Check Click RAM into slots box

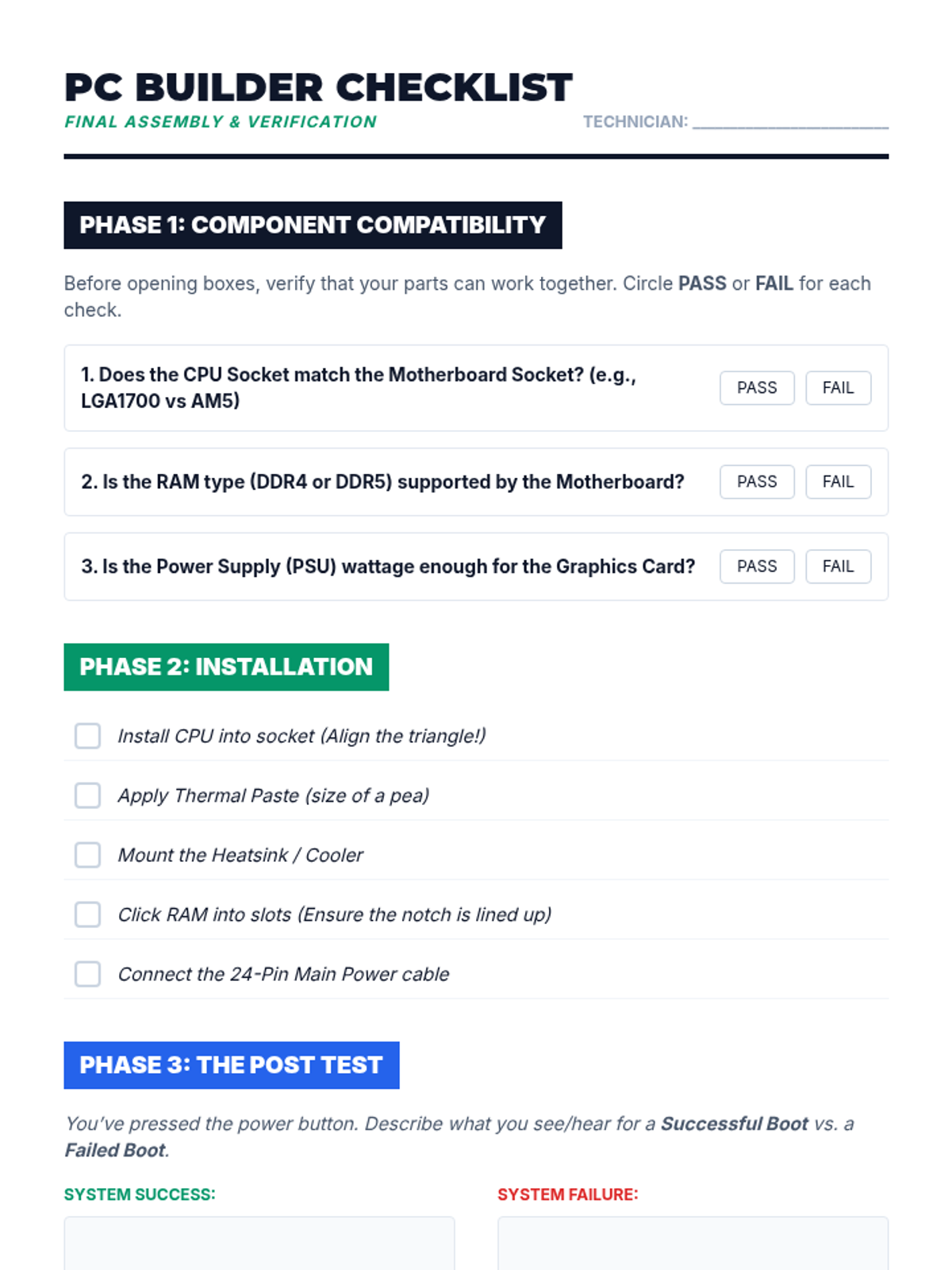[87, 914]
